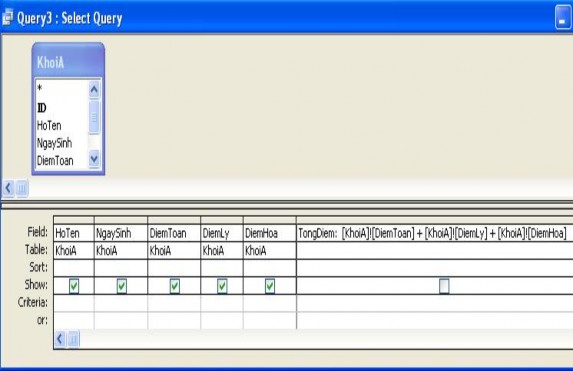Click the NgaySinh Field cell in grid
The width and height of the screenshot is (573, 371).
coord(121,233)
